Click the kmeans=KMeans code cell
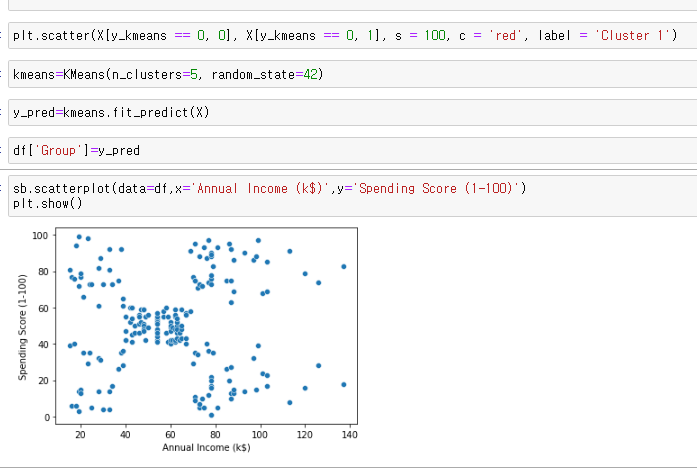The height and width of the screenshot is (472, 697). (x=353, y=74)
